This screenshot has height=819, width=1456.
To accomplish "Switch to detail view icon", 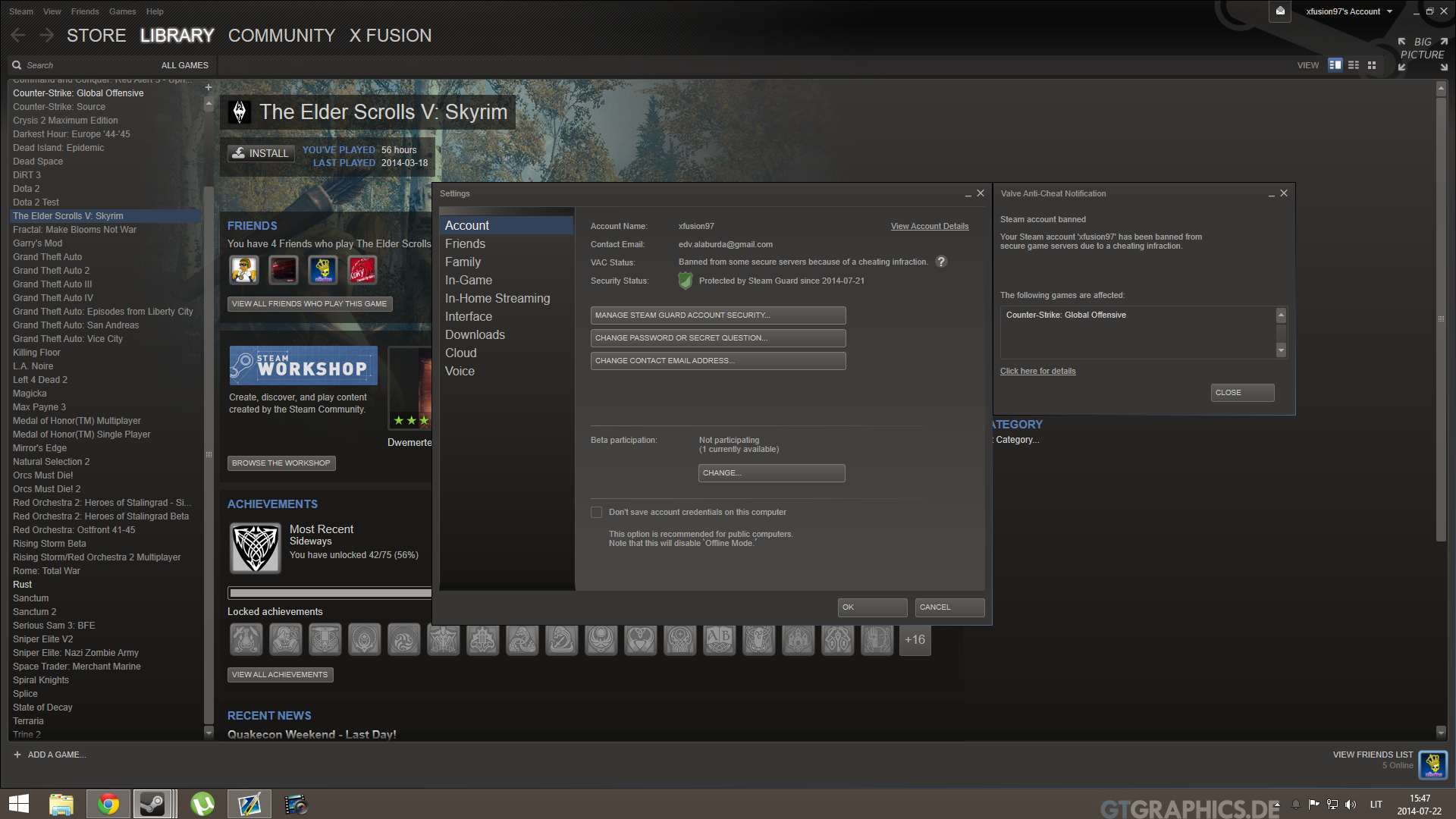I will 1335,65.
